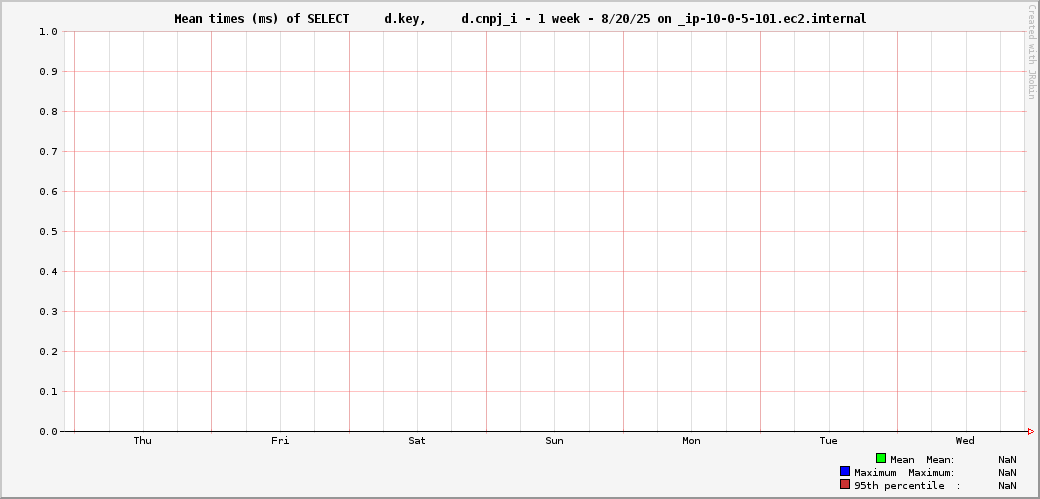Click the 0.7 y-axis value

pyautogui.click(x=48, y=152)
